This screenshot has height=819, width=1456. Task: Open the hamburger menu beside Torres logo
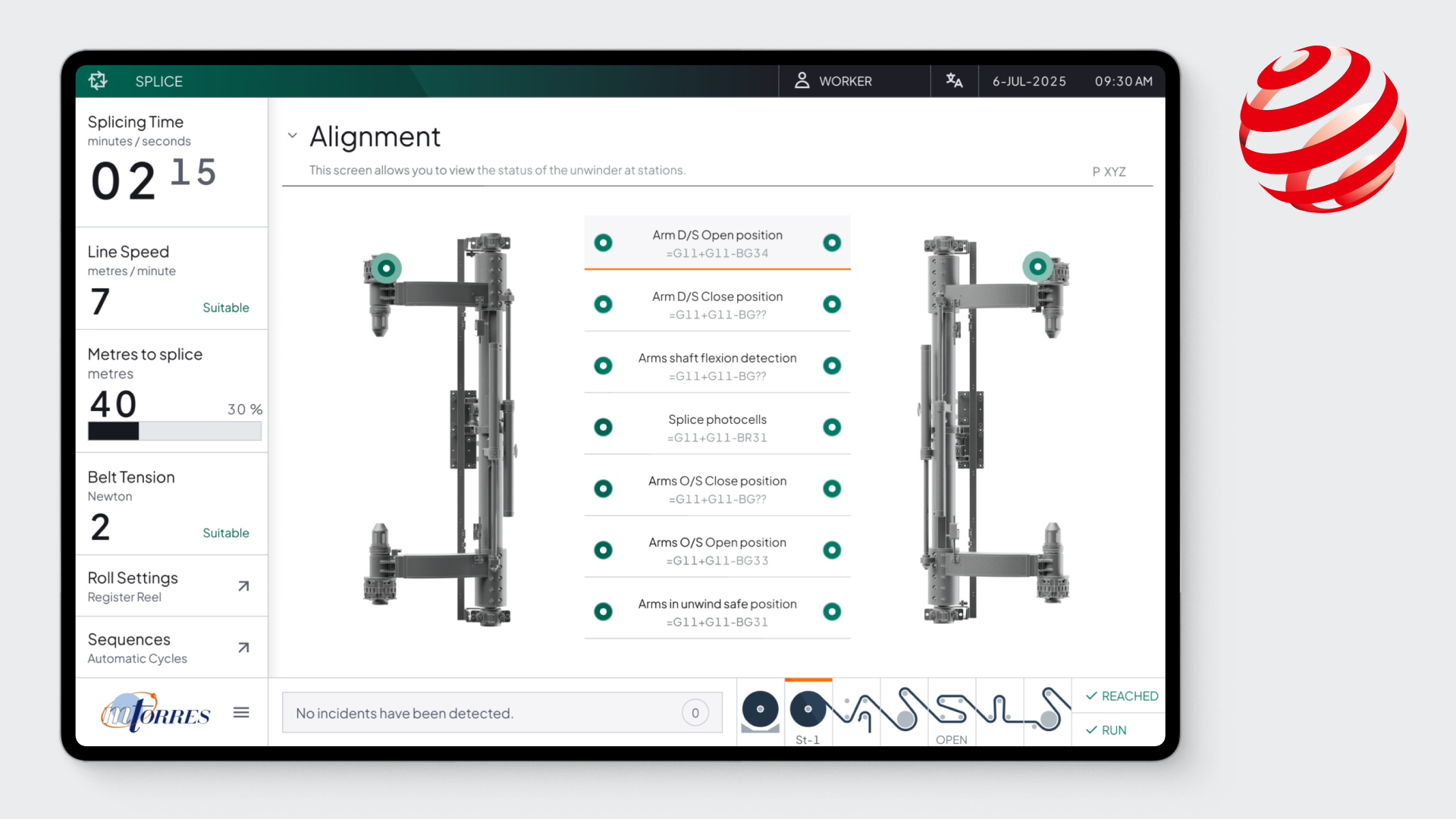pos(241,712)
